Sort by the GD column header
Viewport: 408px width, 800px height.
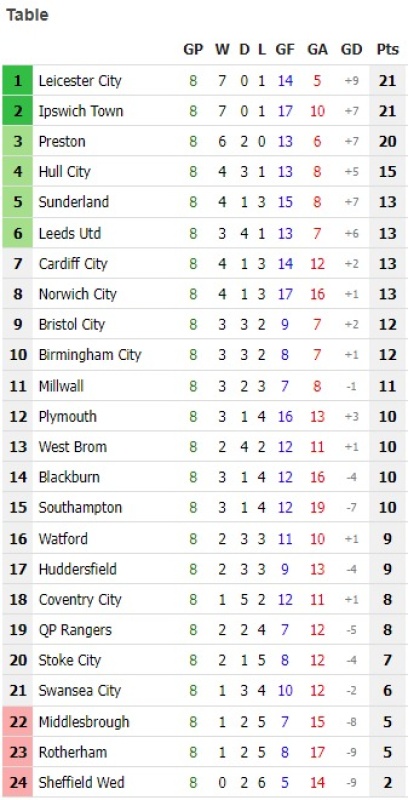[x=351, y=49]
